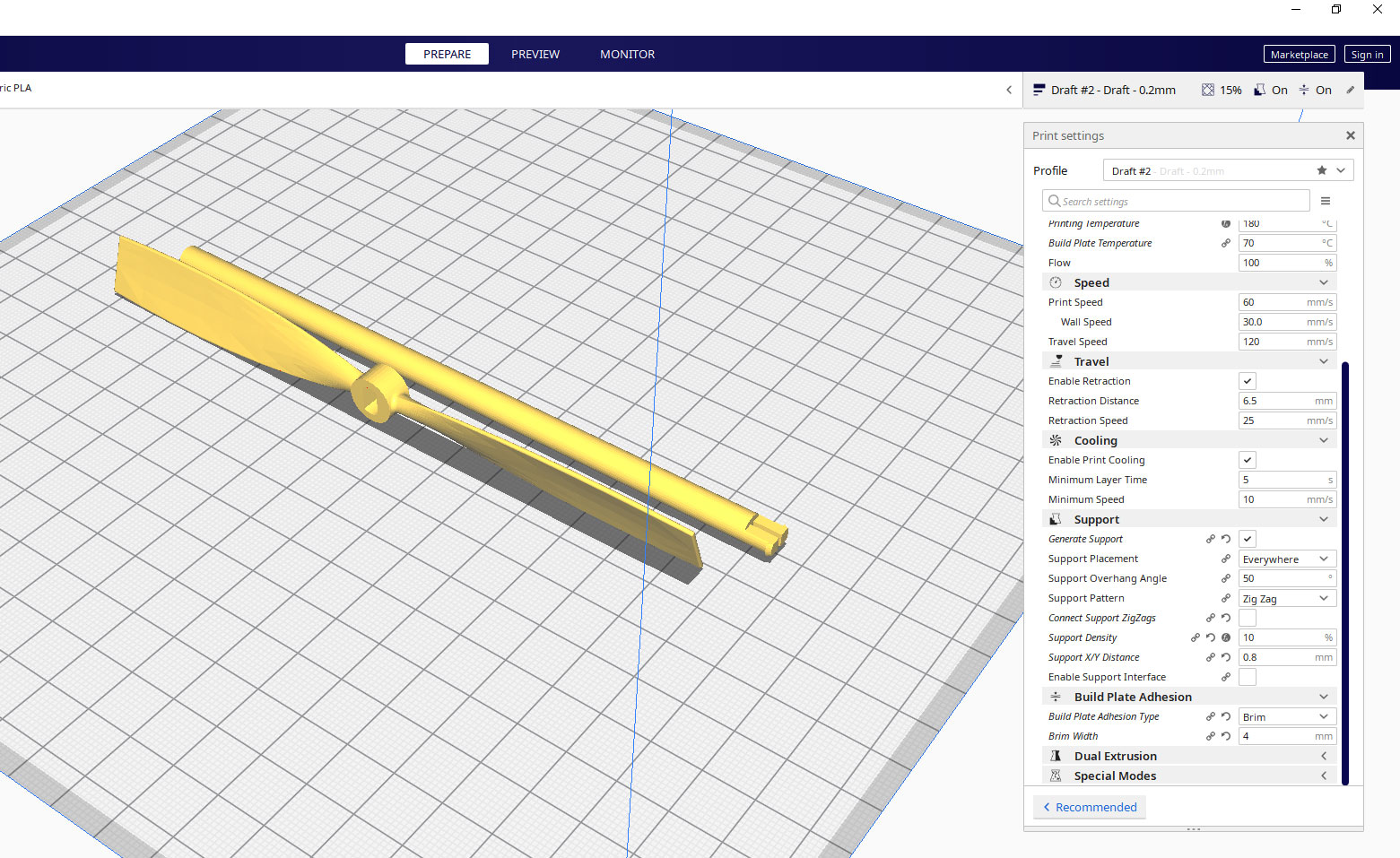
Task: Switch to Recommended settings mode
Action: [1089, 807]
